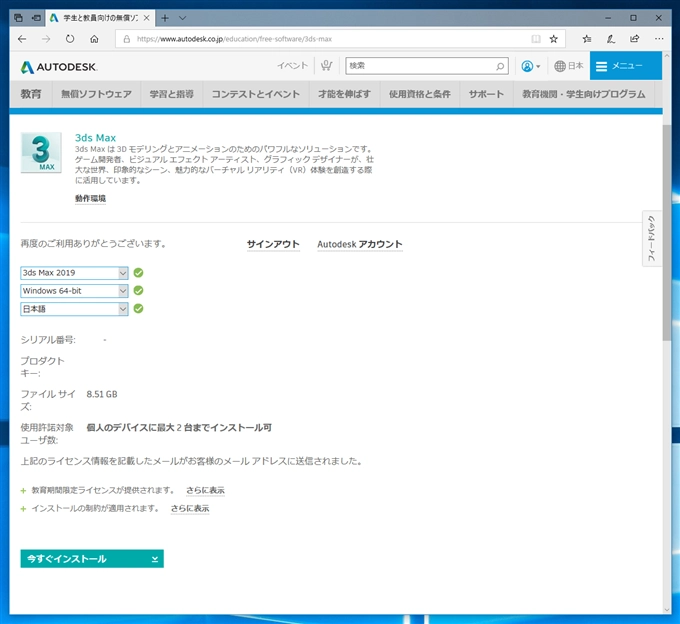Screen dimensions: 680x624
Task: Open the 使用資格と条件 menu
Action: click(420, 94)
